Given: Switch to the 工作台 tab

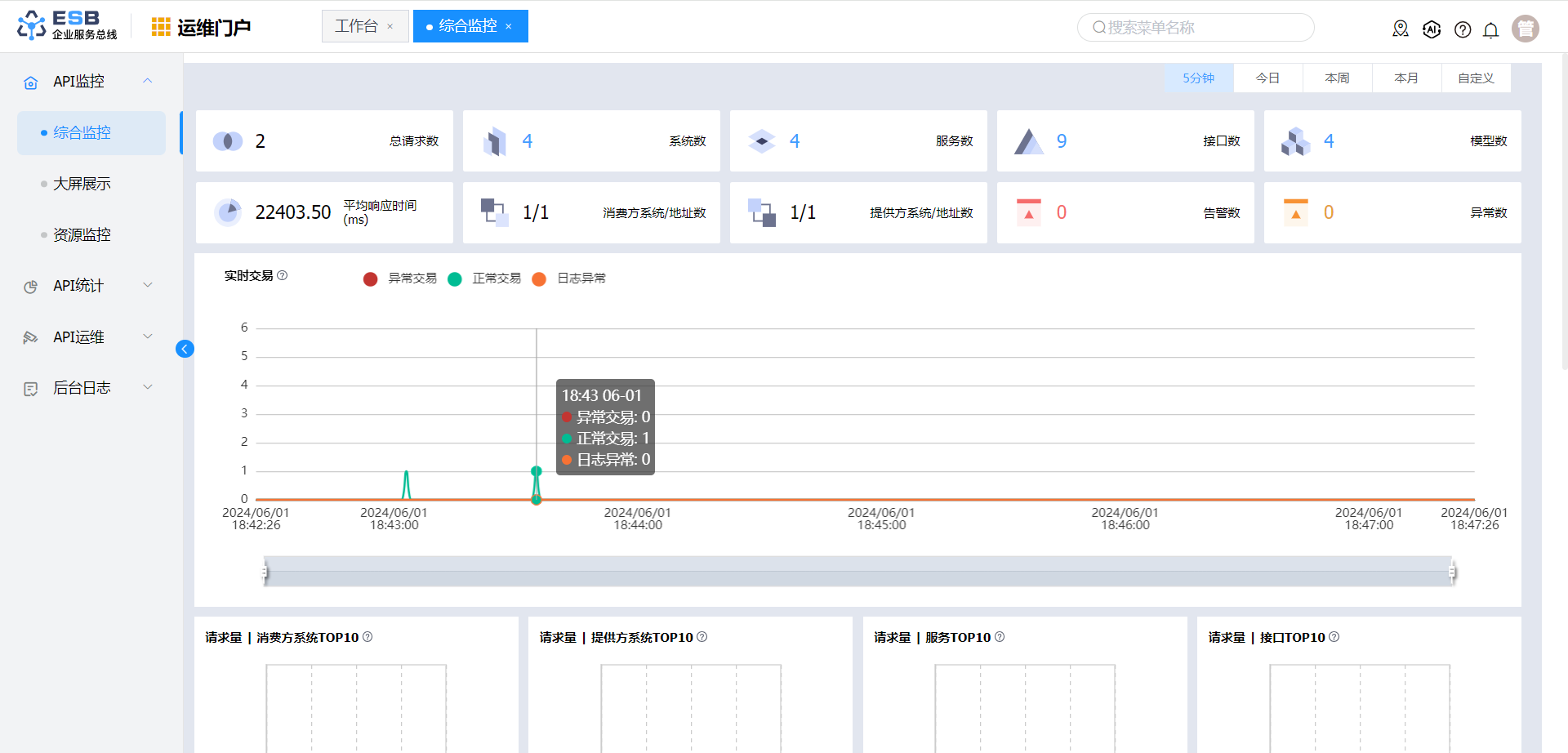Looking at the screenshot, I should click(x=357, y=26).
